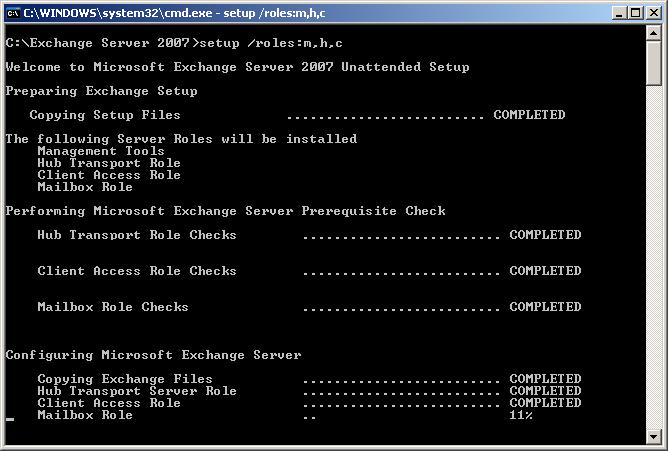Viewport: 668px width, 451px height.
Task: Click the scrollbar down arrow
Action: coord(654,437)
